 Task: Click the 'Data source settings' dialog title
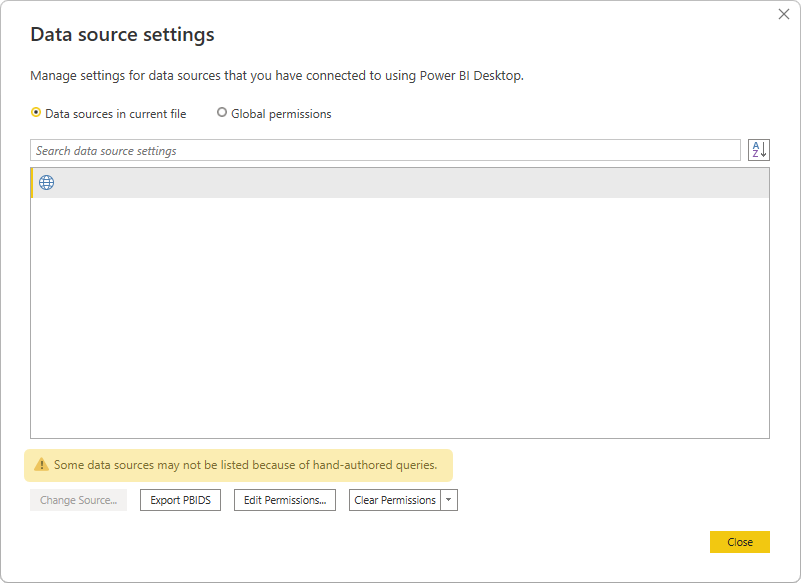[x=122, y=35]
